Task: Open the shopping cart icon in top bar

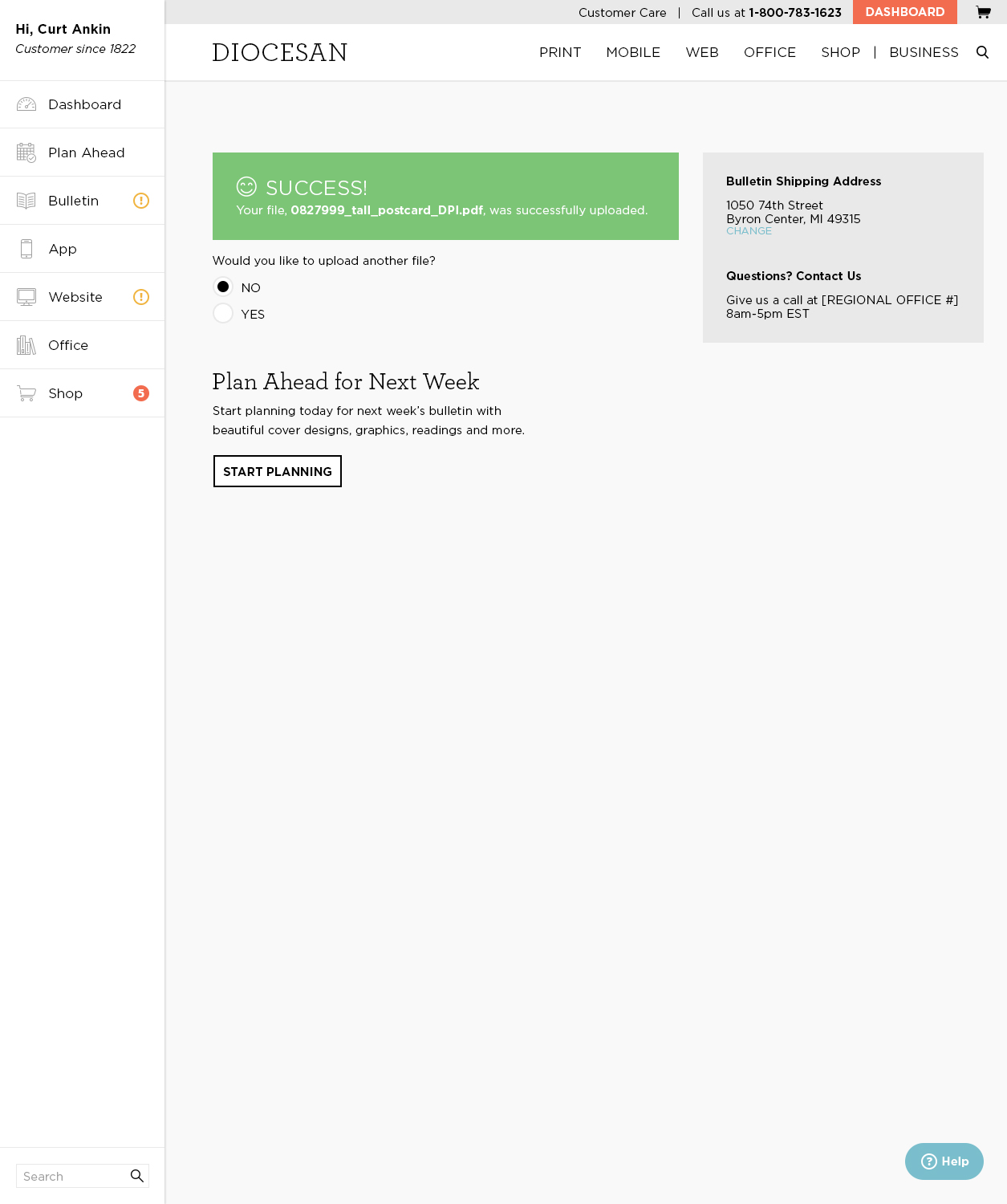Action: (x=983, y=12)
